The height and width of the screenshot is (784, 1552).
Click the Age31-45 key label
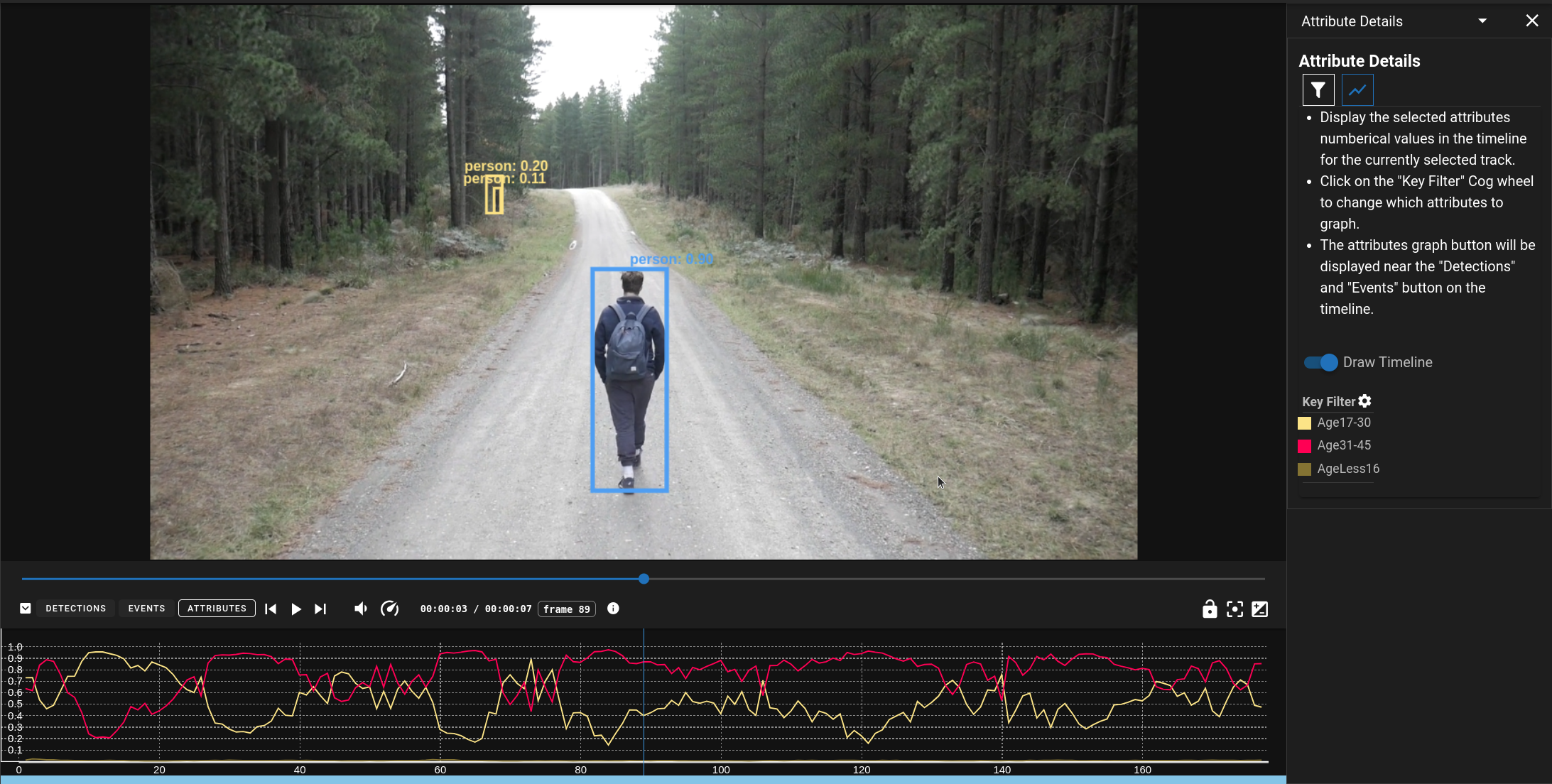click(1344, 445)
